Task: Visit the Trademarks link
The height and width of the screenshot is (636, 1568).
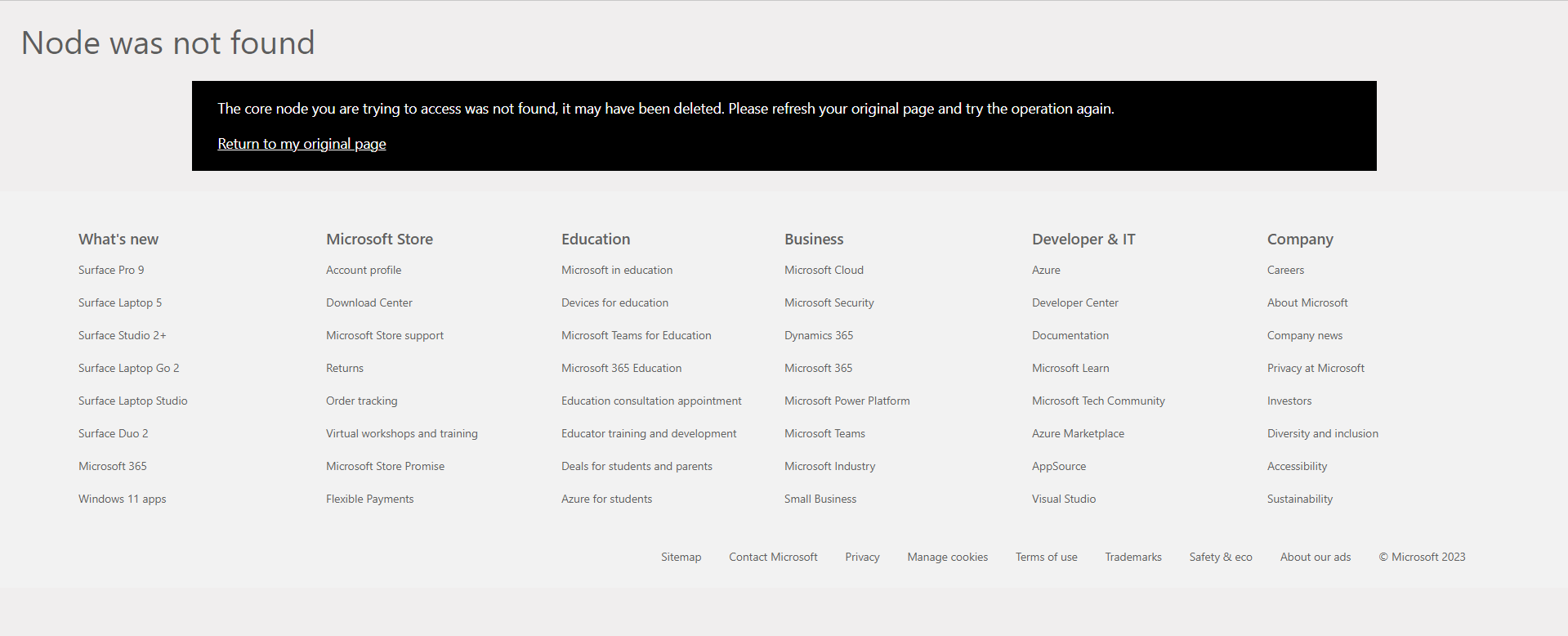Action: [1133, 557]
